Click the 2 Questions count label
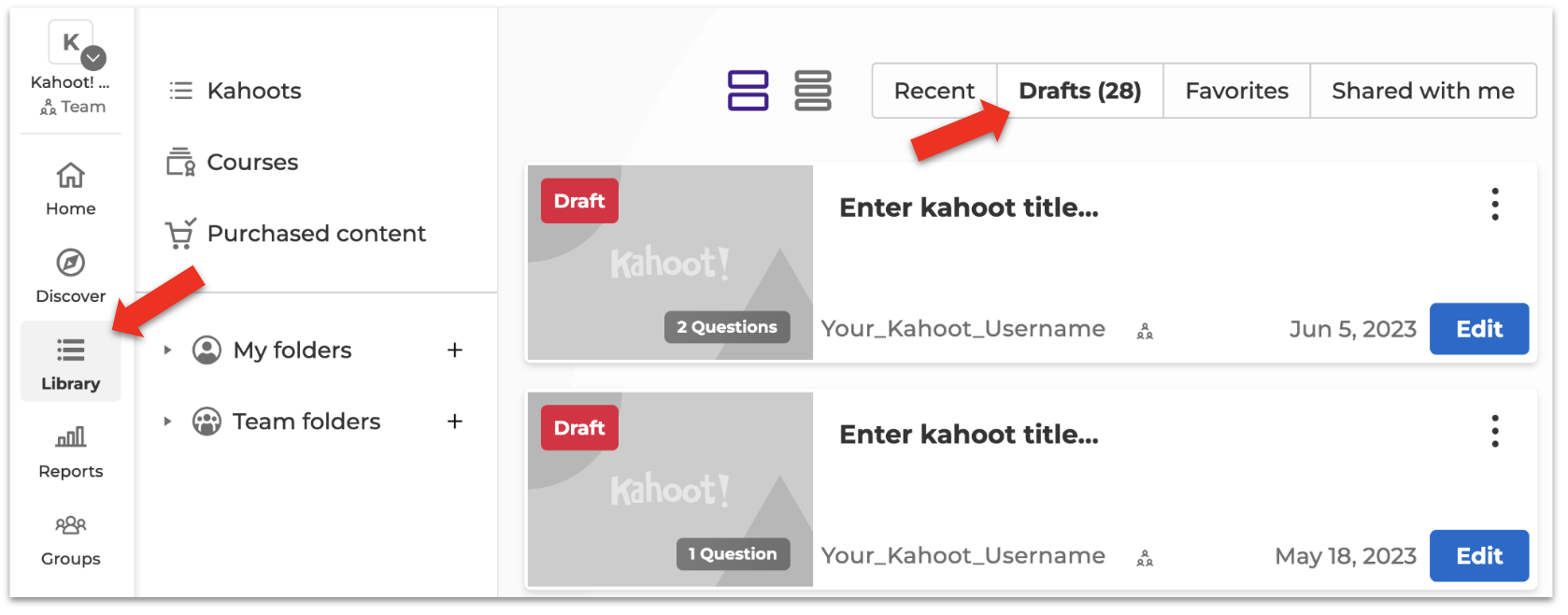Image resolution: width=1568 pixels, height=615 pixels. [x=727, y=327]
